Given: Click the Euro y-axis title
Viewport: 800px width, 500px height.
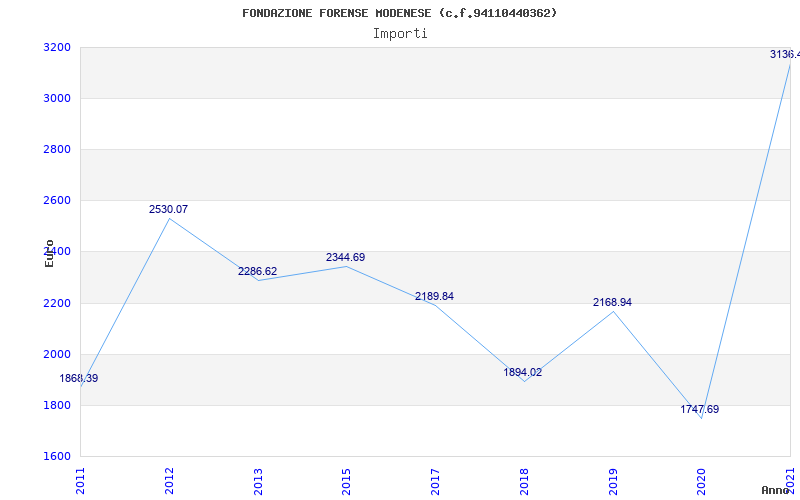Looking at the screenshot, I should (49, 254).
